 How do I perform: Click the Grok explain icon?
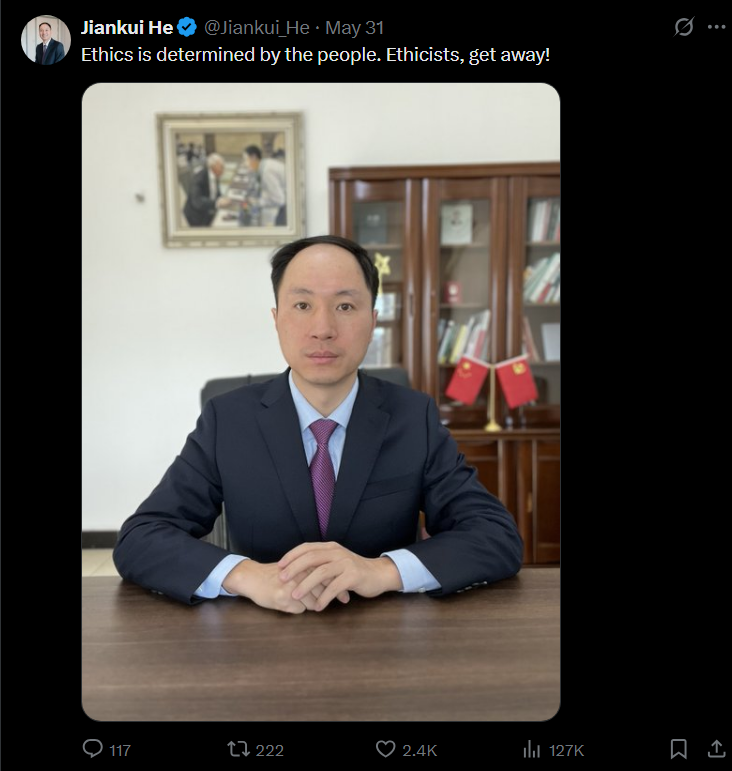click(683, 27)
